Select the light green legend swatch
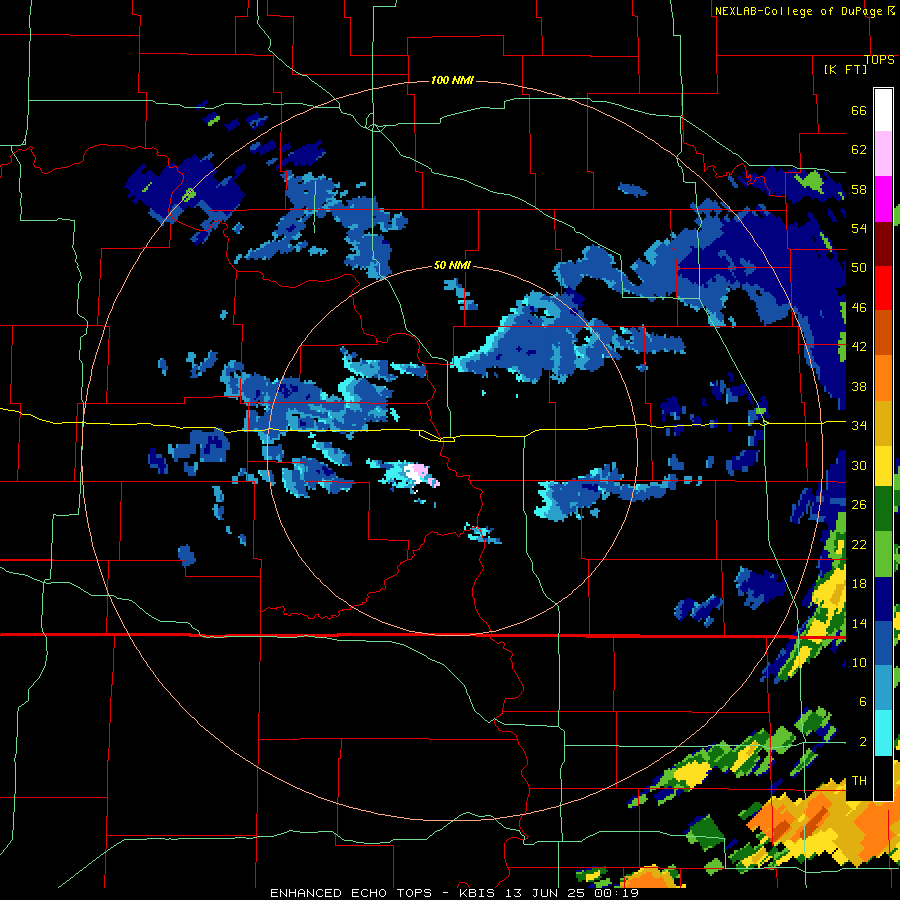Screen dimensions: 900x900 883,554
